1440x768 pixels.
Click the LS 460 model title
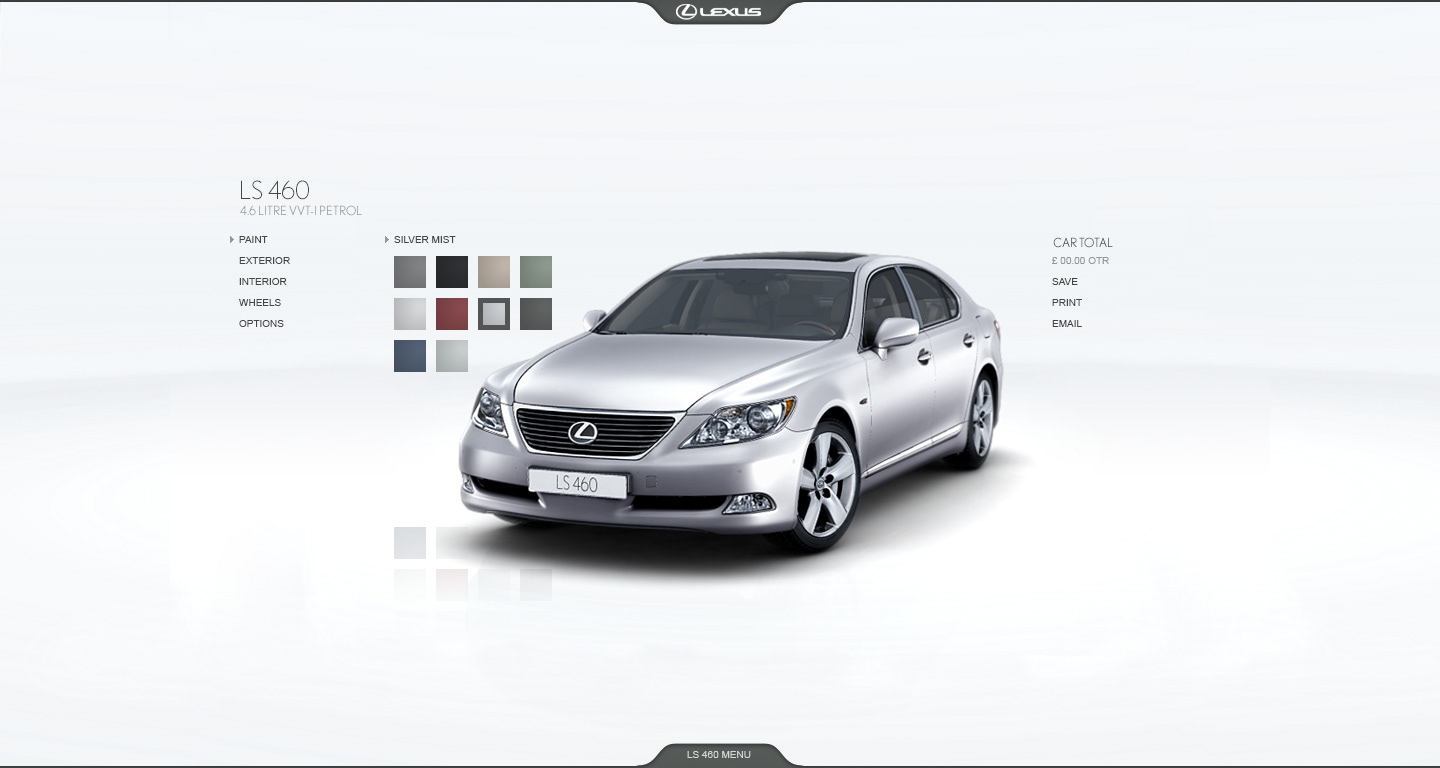(274, 190)
